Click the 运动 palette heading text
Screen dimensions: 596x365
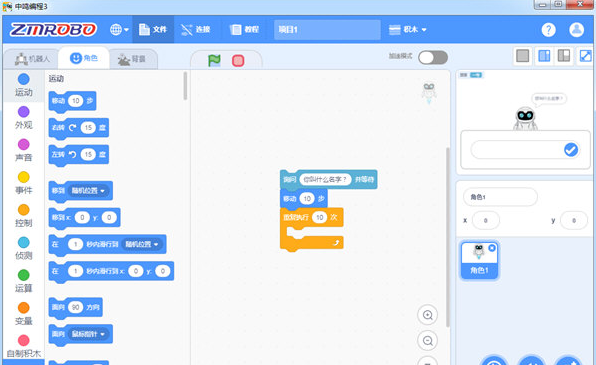pyautogui.click(x=56, y=79)
